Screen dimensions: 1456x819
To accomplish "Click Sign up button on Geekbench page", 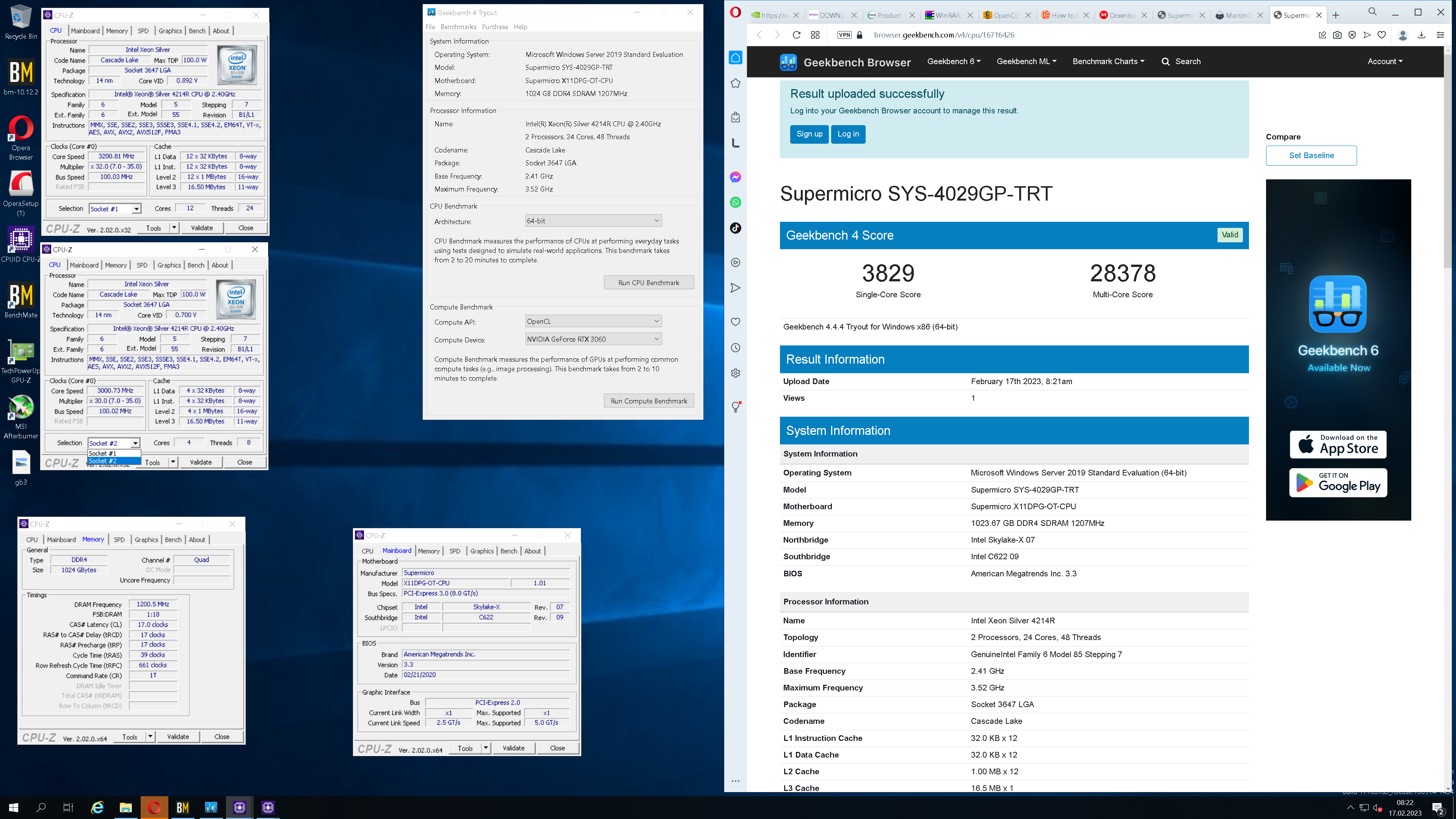I will point(810,134).
